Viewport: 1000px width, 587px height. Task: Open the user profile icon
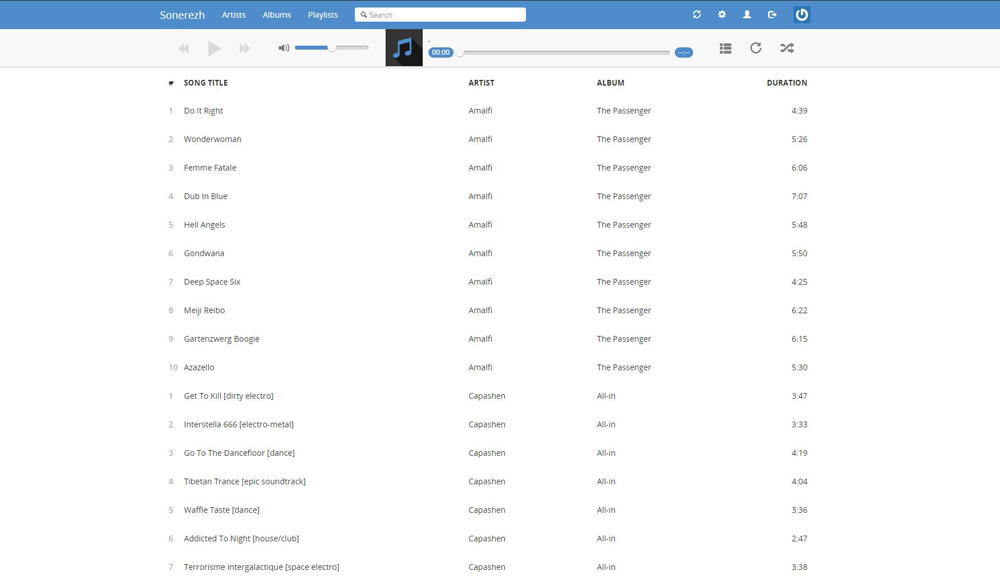(747, 15)
